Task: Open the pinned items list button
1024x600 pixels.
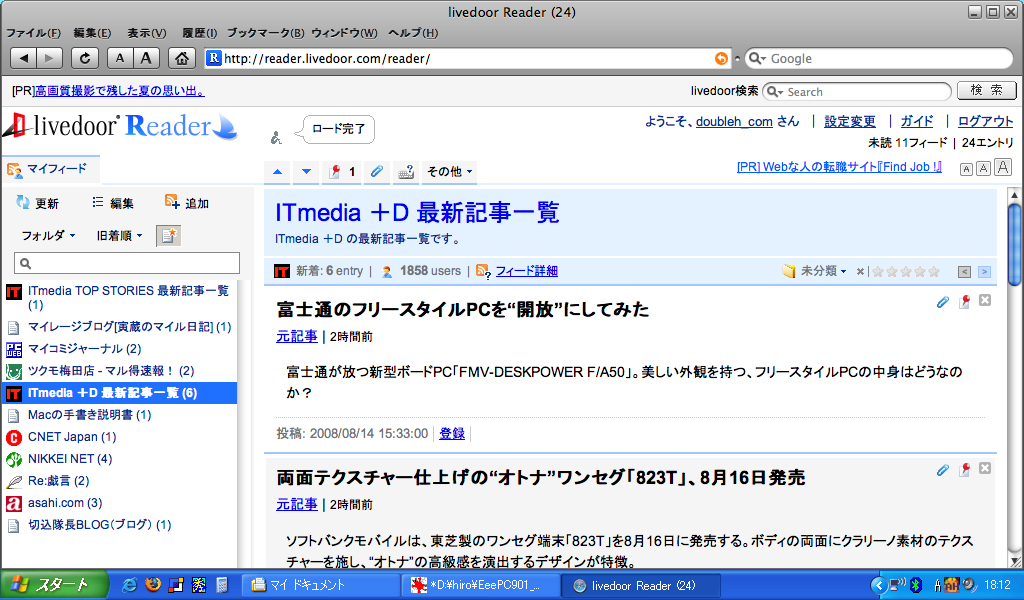Action: [342, 172]
